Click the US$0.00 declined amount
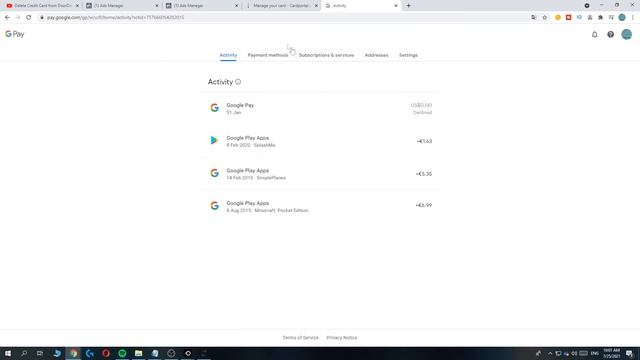Screen dimensions: 640x360 point(421,105)
